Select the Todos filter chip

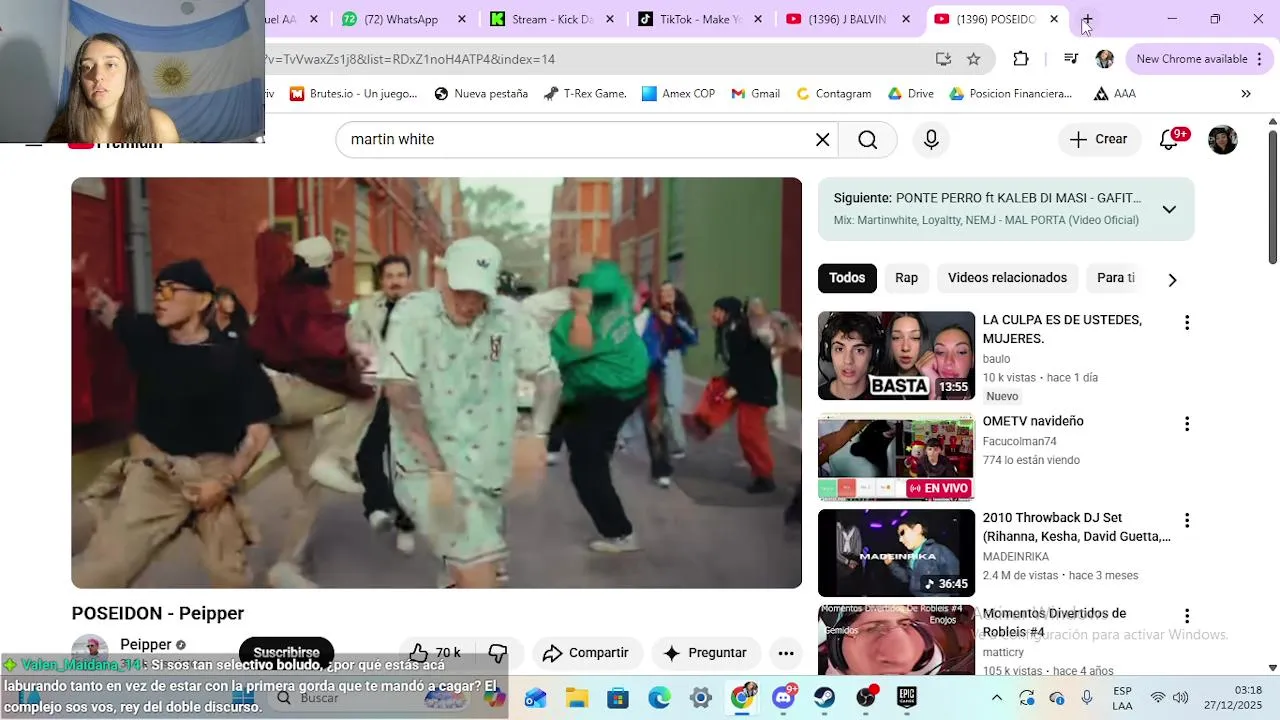coord(847,278)
